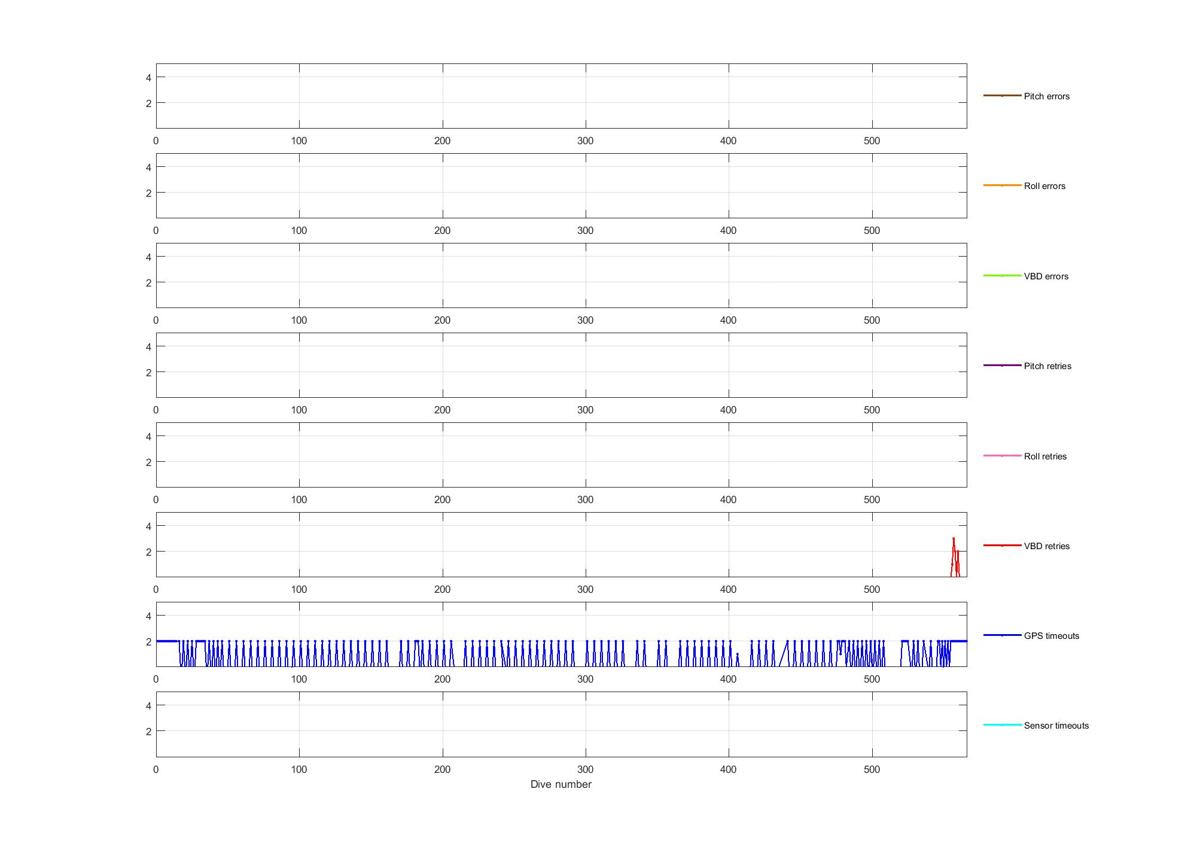Click the y-axis 4 tick of Sensor timeouts plot
Image resolution: width=1200 pixels, height=851 pixels.
148,706
